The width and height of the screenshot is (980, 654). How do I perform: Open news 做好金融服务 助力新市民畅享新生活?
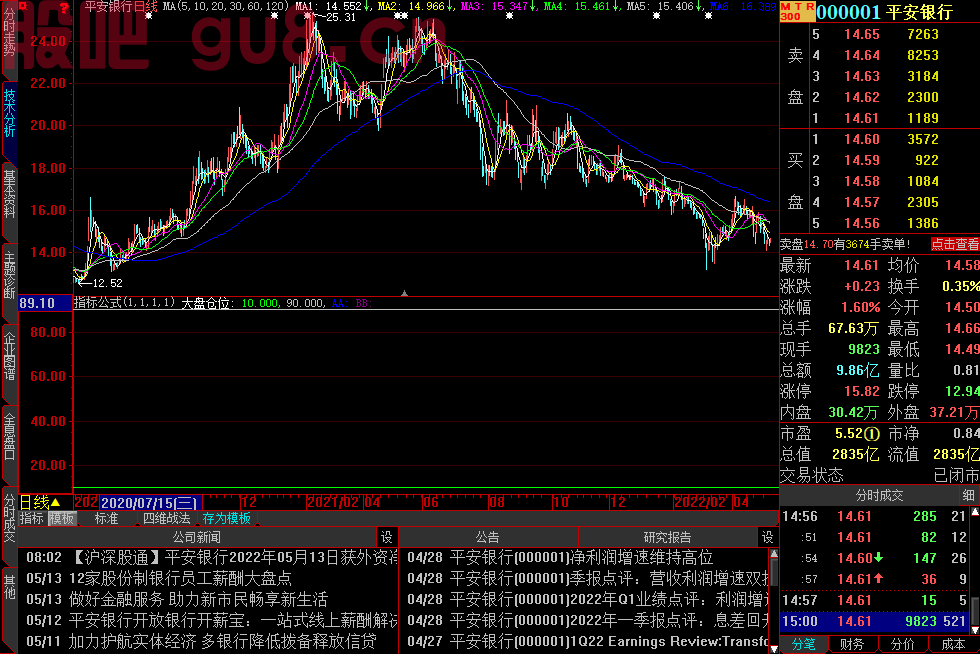tap(198, 600)
